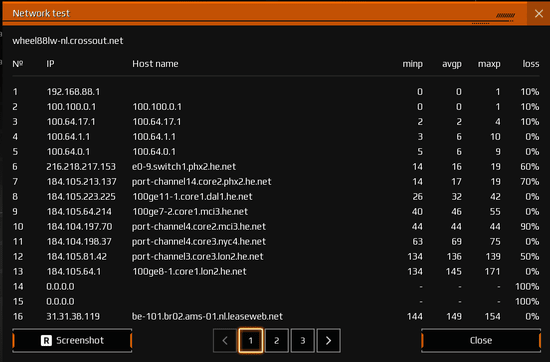Click the 90% loss value in row 10
This screenshot has height=362, width=550.
(530, 227)
